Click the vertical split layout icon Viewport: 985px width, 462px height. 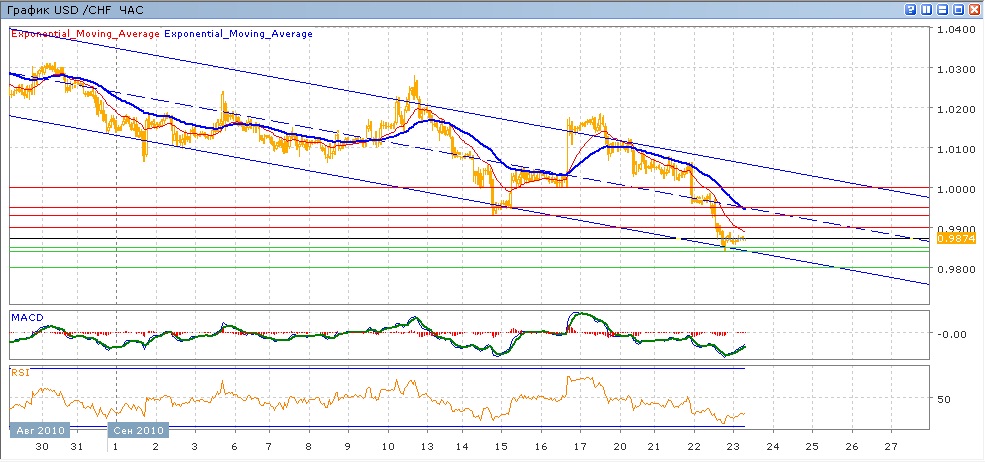pyautogui.click(x=926, y=9)
